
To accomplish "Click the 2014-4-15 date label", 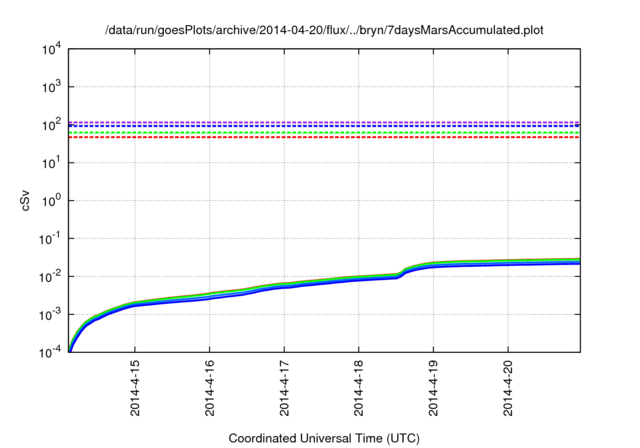I will point(135,388).
